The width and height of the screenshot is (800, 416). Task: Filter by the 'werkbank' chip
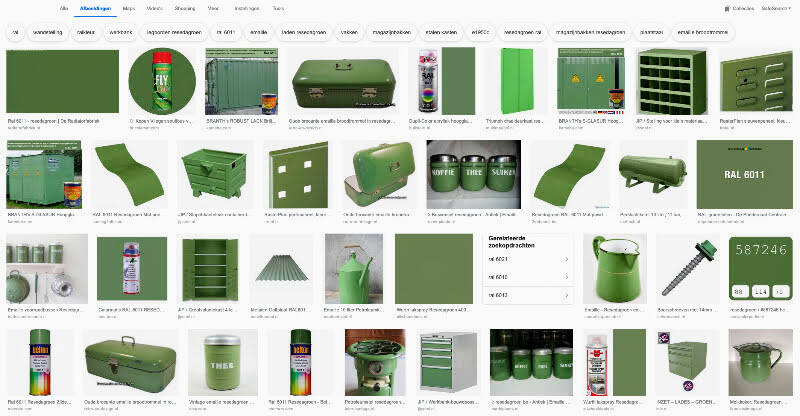(x=120, y=32)
